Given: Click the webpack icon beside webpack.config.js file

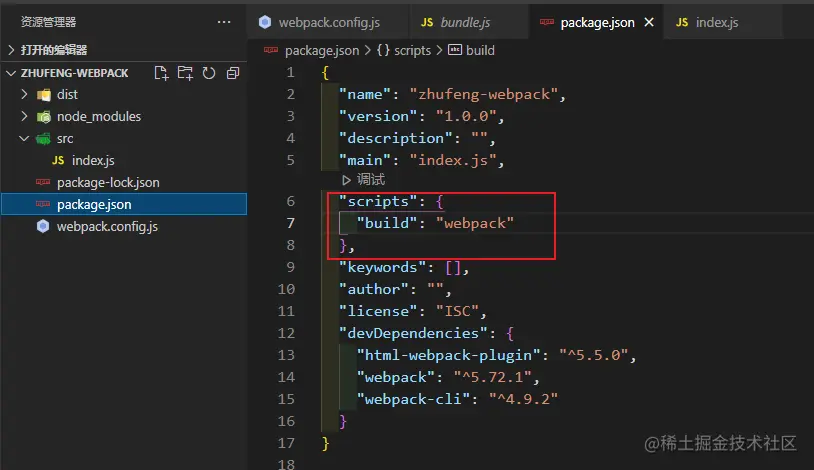Looking at the screenshot, I should coord(43,226).
